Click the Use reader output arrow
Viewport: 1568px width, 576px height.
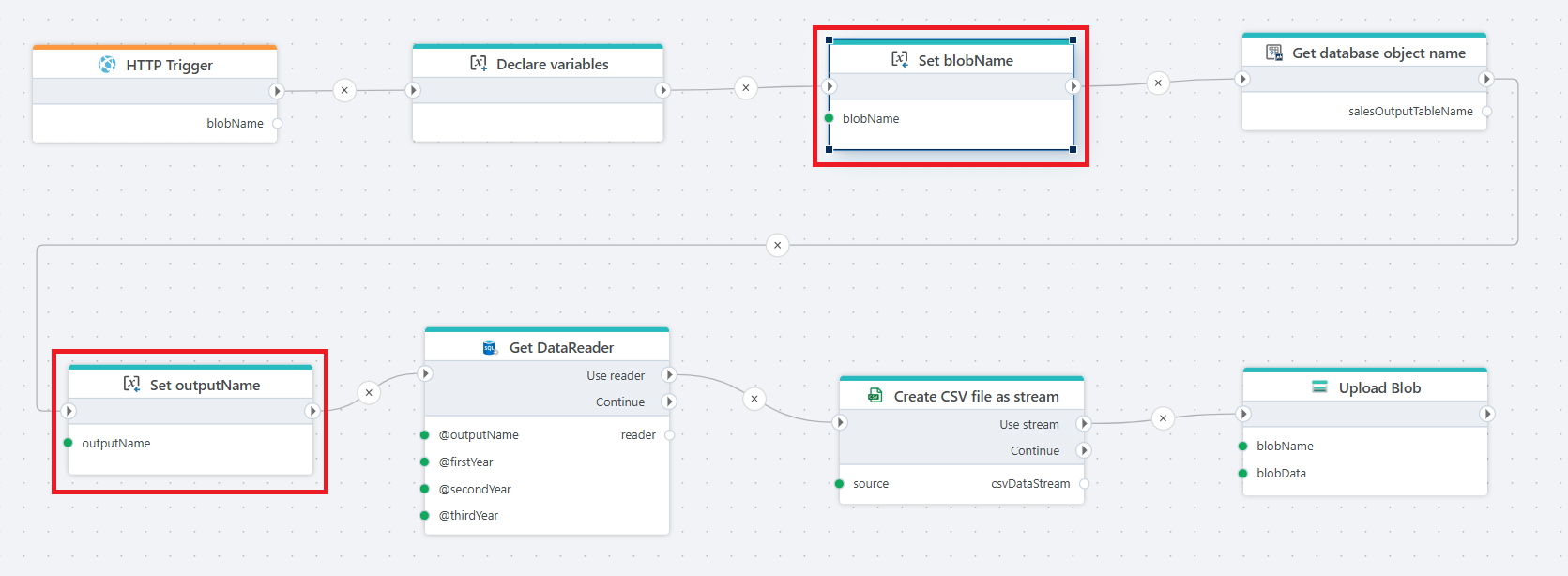(x=669, y=375)
